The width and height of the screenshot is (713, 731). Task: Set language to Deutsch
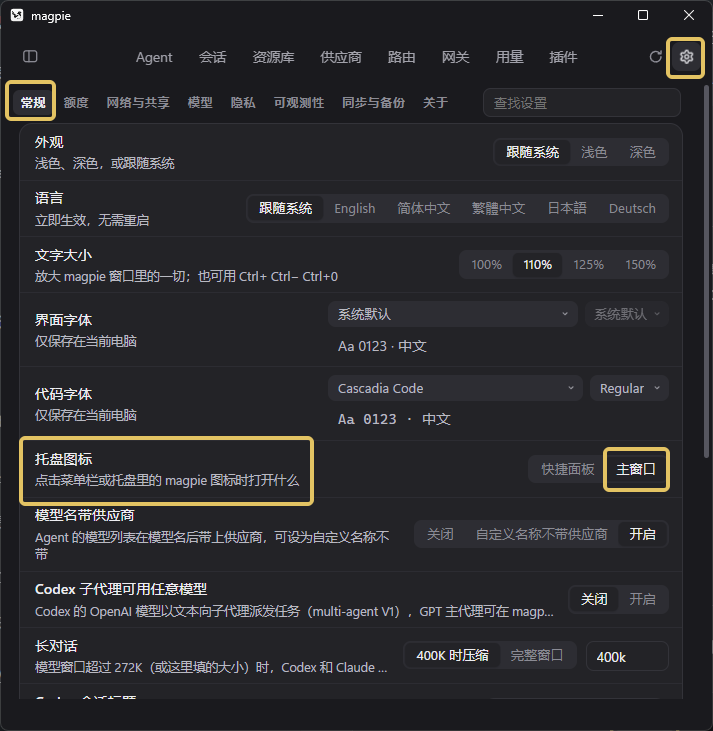pyautogui.click(x=632, y=208)
